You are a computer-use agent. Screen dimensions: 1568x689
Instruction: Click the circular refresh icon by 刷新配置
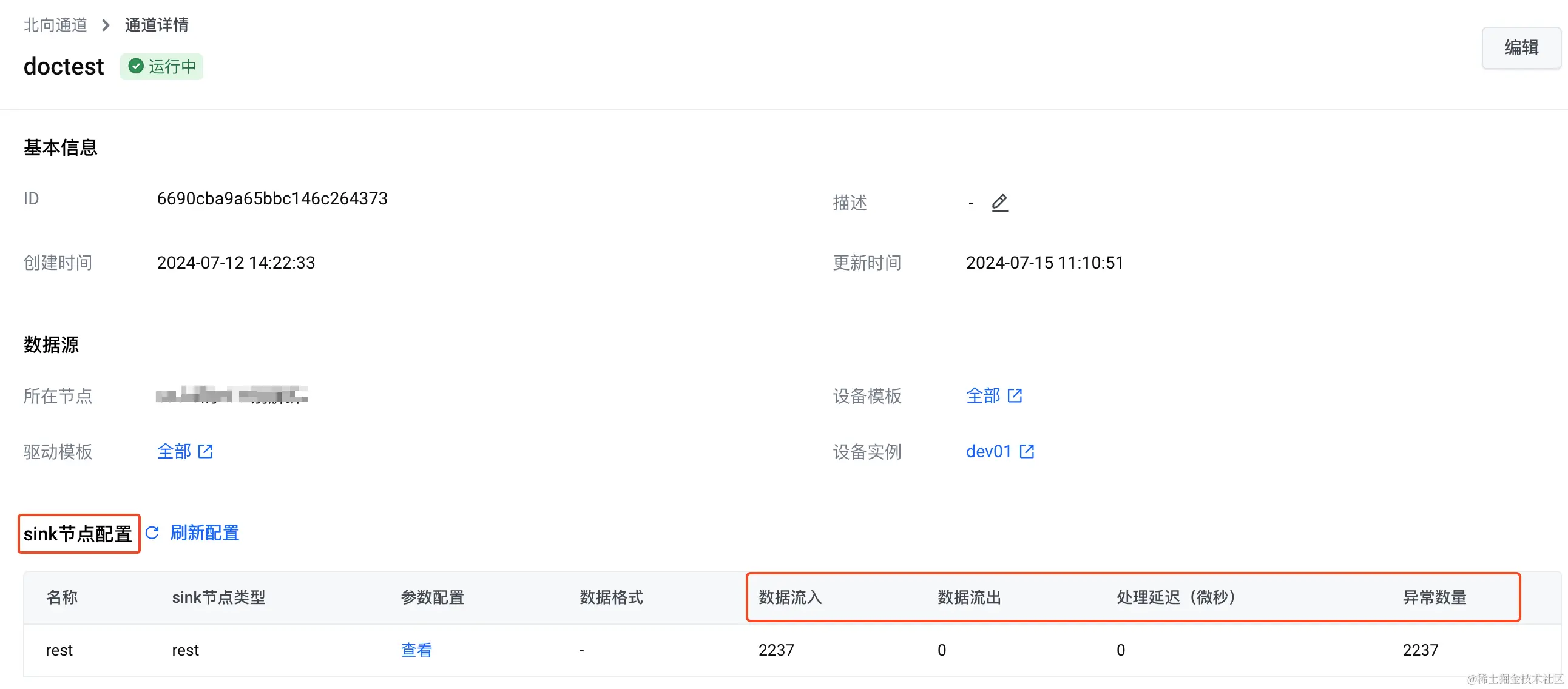click(152, 533)
